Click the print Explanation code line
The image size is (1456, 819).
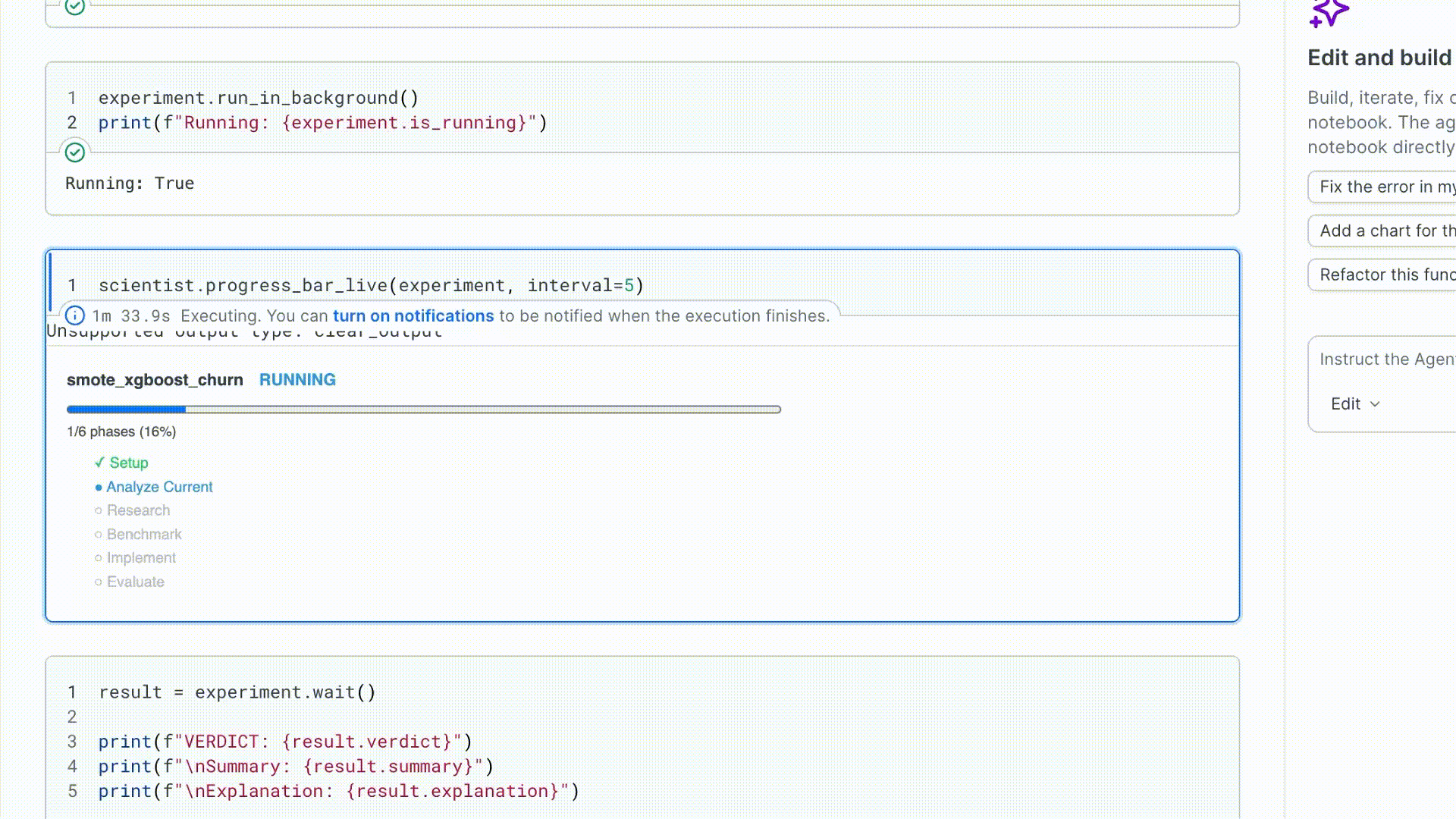(339, 791)
